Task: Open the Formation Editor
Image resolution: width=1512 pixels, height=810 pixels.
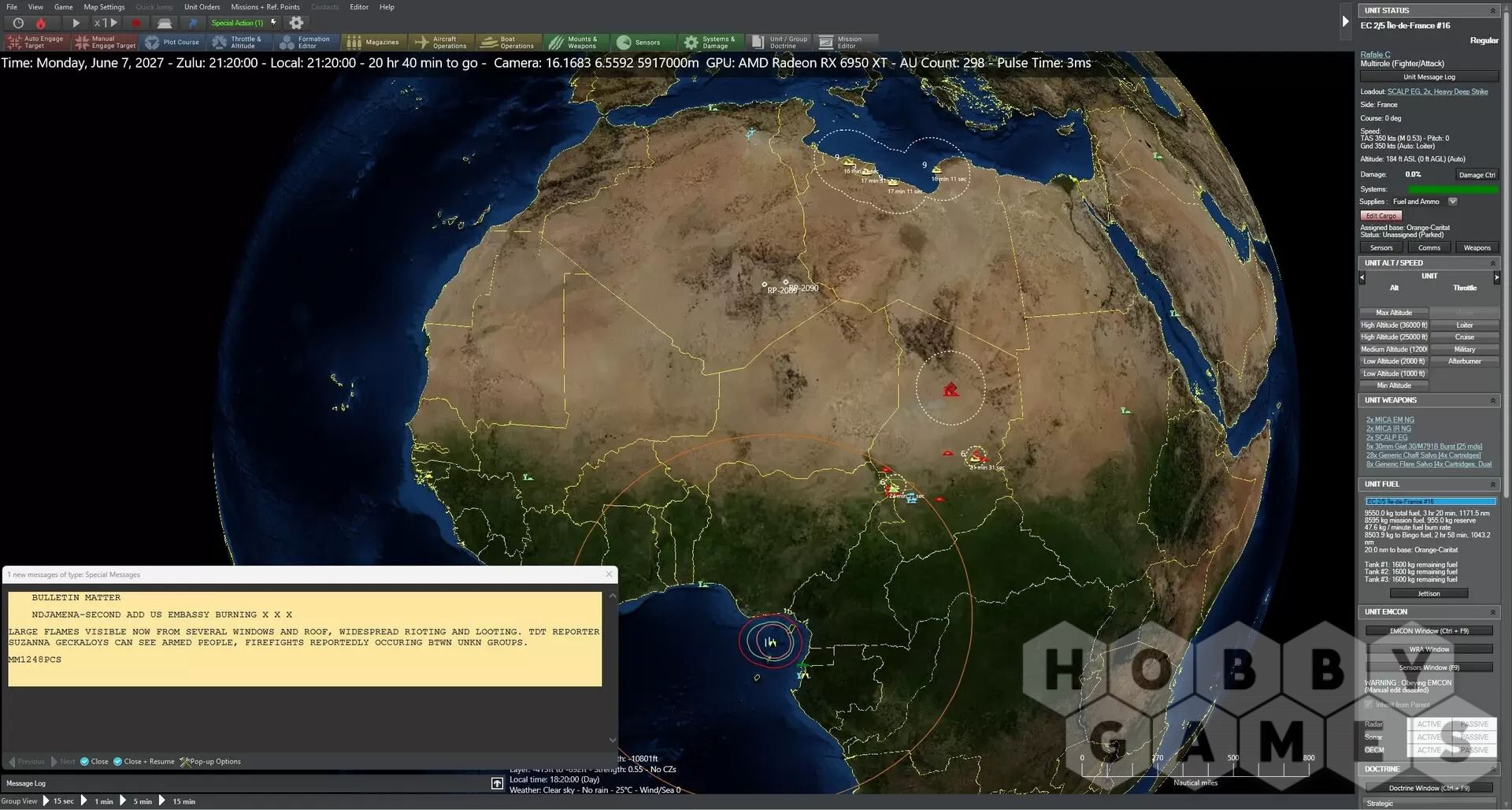Action: click(308, 42)
